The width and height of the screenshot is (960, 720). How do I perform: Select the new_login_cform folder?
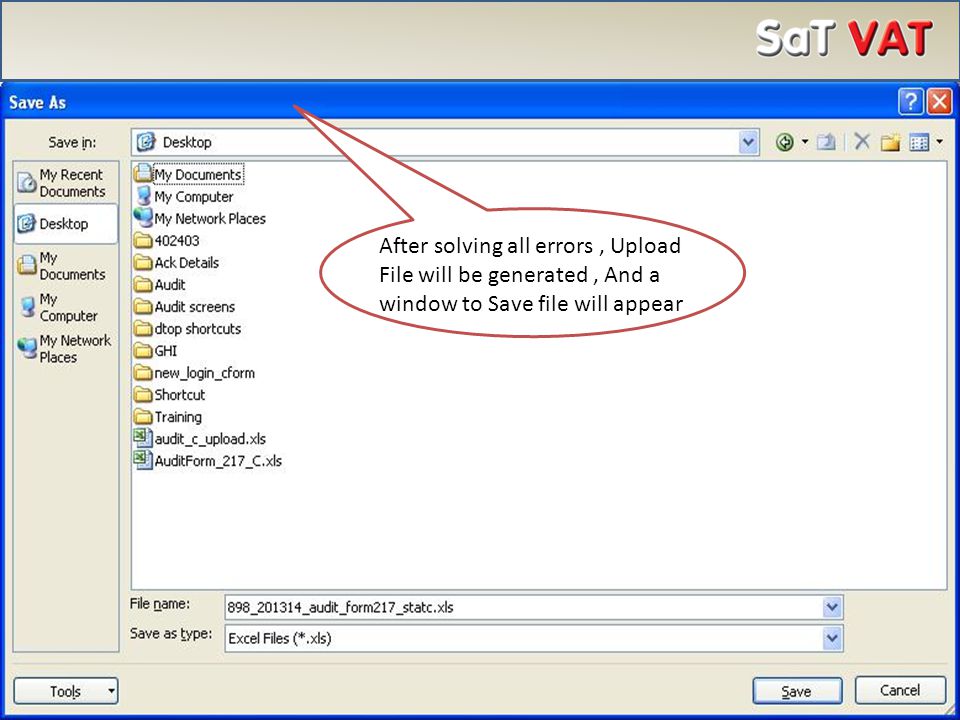pos(195,373)
